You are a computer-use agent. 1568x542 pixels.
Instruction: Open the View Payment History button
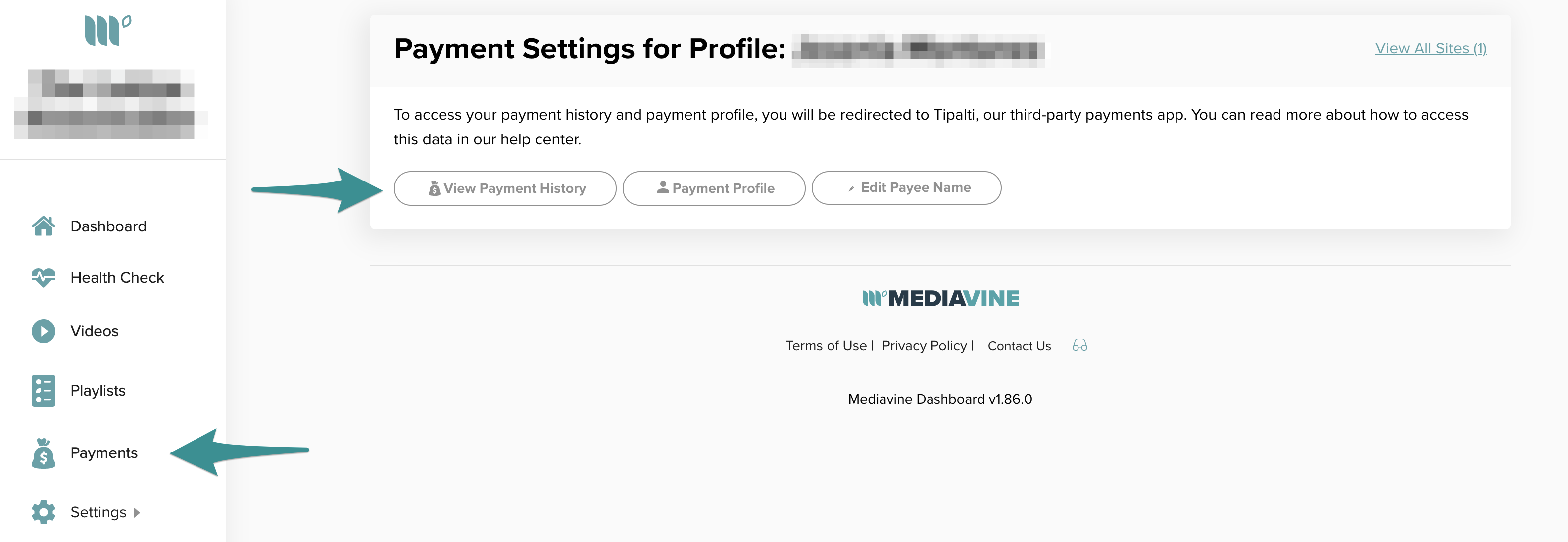[x=505, y=187]
